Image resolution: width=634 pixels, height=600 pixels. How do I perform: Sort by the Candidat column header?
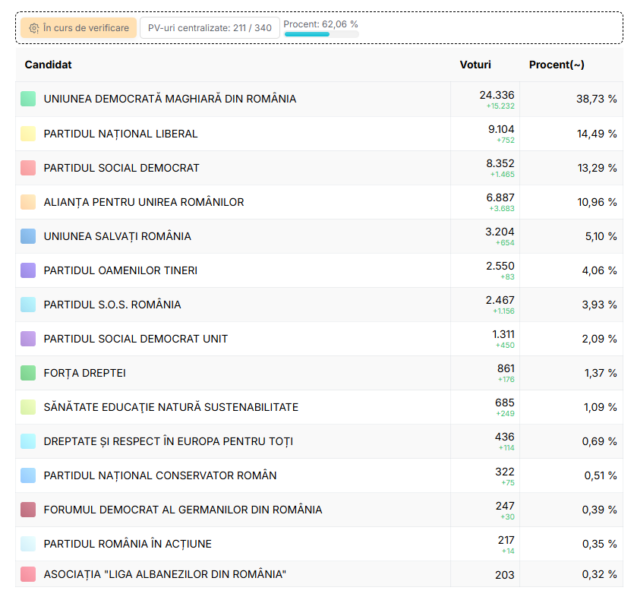click(x=48, y=65)
